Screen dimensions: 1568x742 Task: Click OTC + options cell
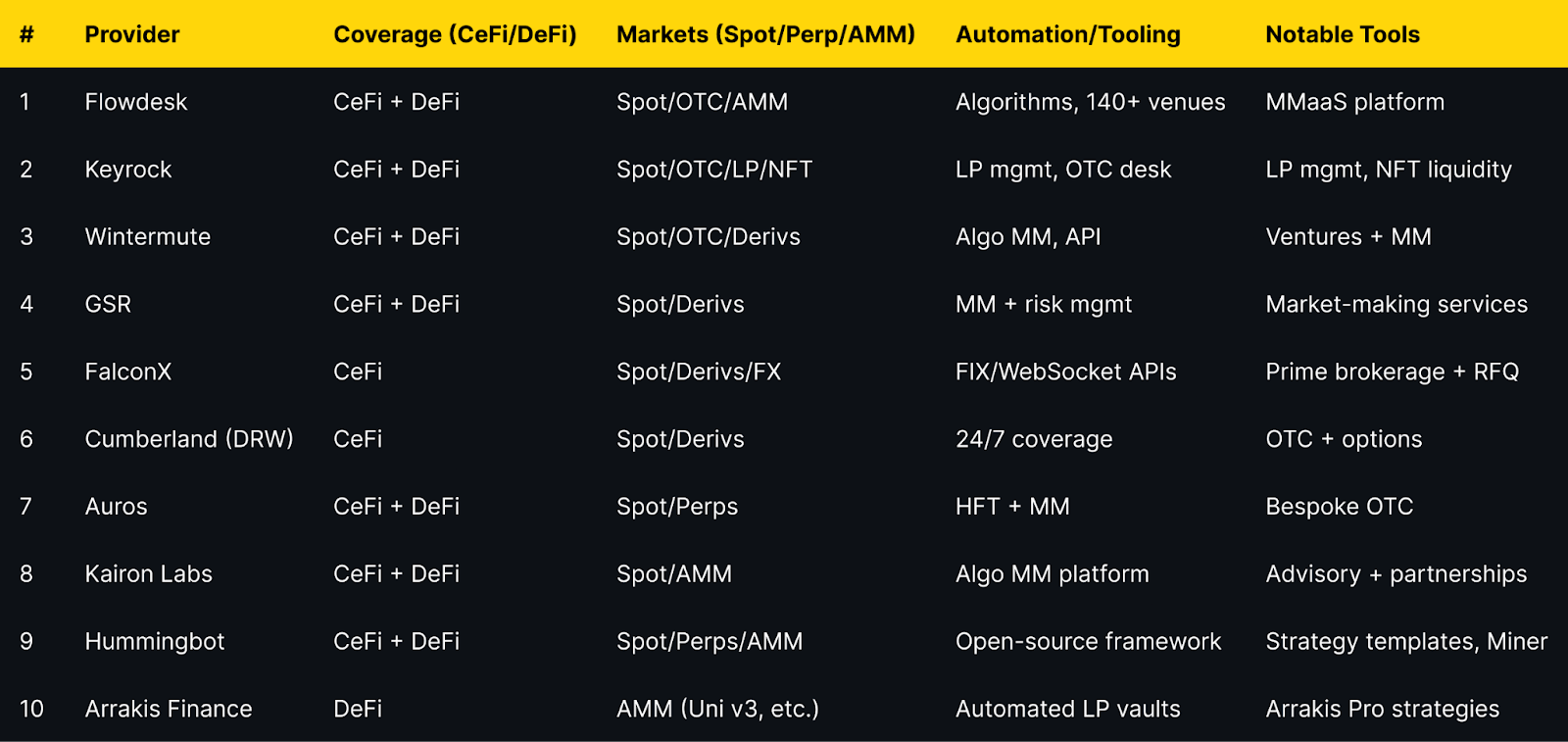click(1344, 439)
